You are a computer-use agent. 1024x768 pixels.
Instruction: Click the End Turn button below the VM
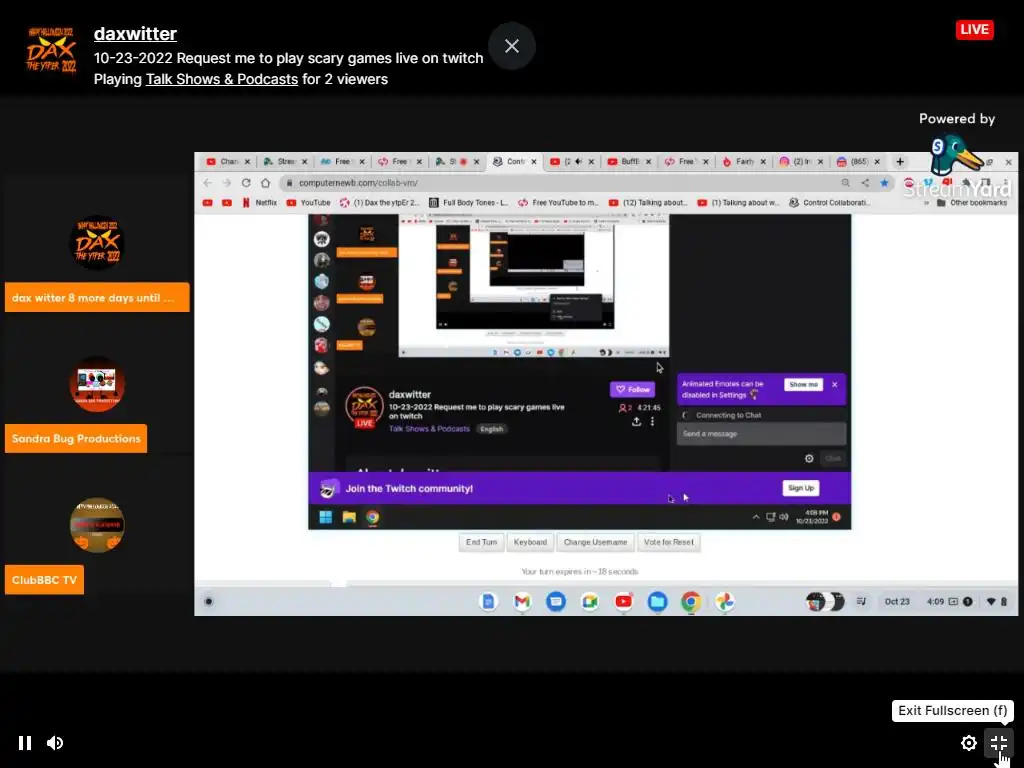click(481, 542)
